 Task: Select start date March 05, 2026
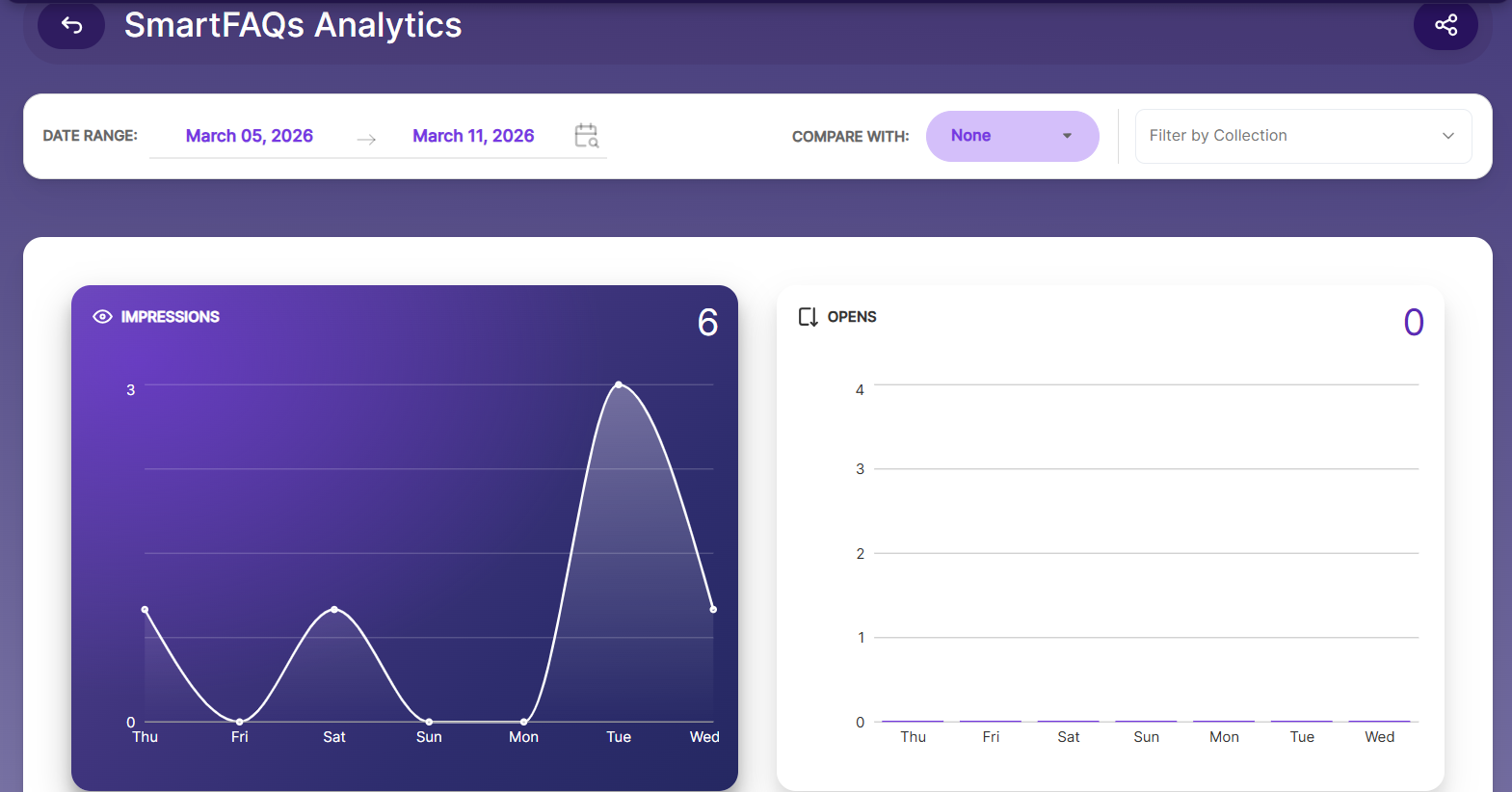pyautogui.click(x=250, y=136)
